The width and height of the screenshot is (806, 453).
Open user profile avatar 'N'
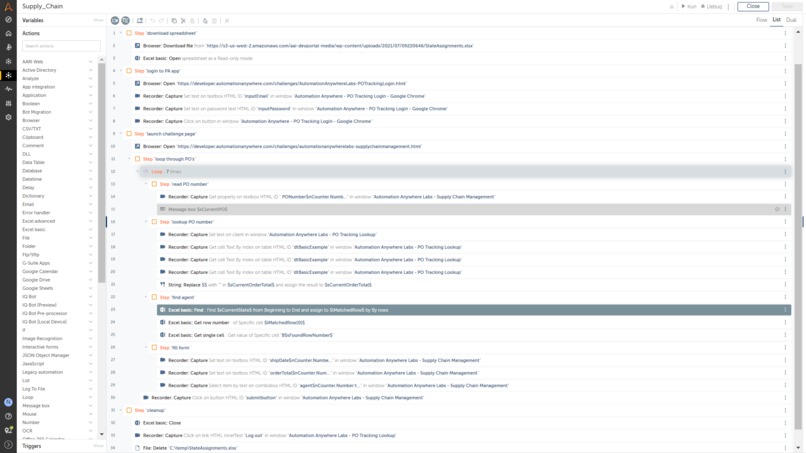[8, 402]
